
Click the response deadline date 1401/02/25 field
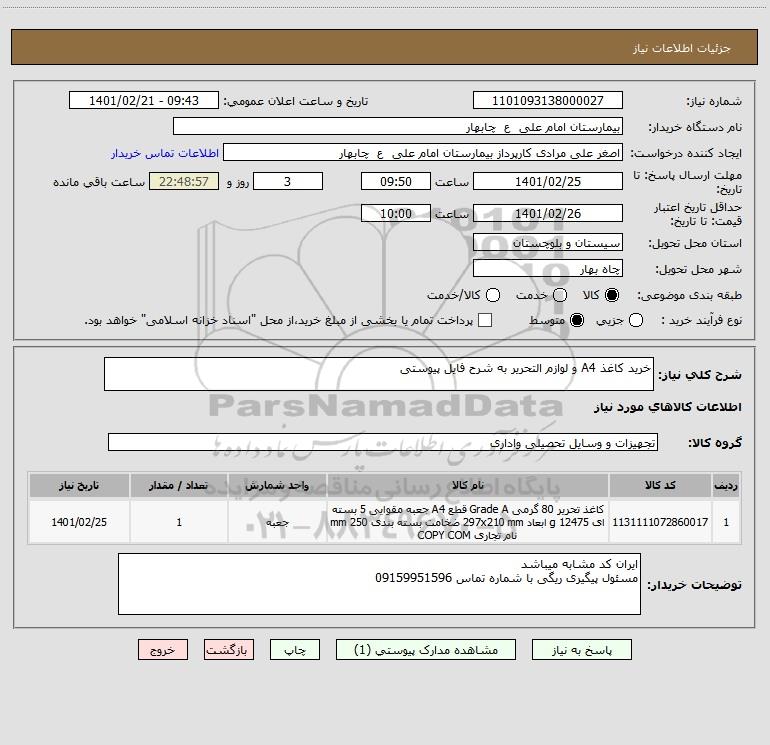tap(548, 181)
